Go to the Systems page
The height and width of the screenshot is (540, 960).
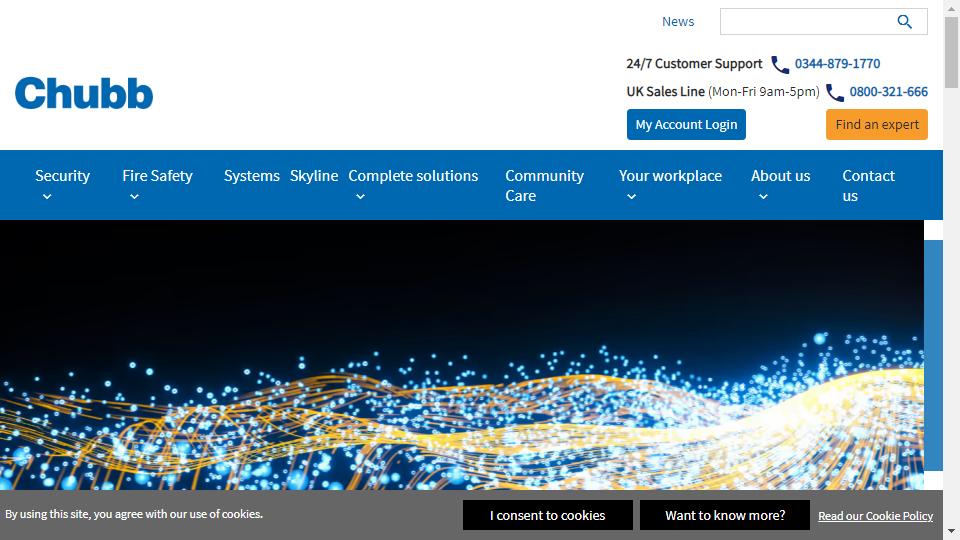(x=252, y=176)
